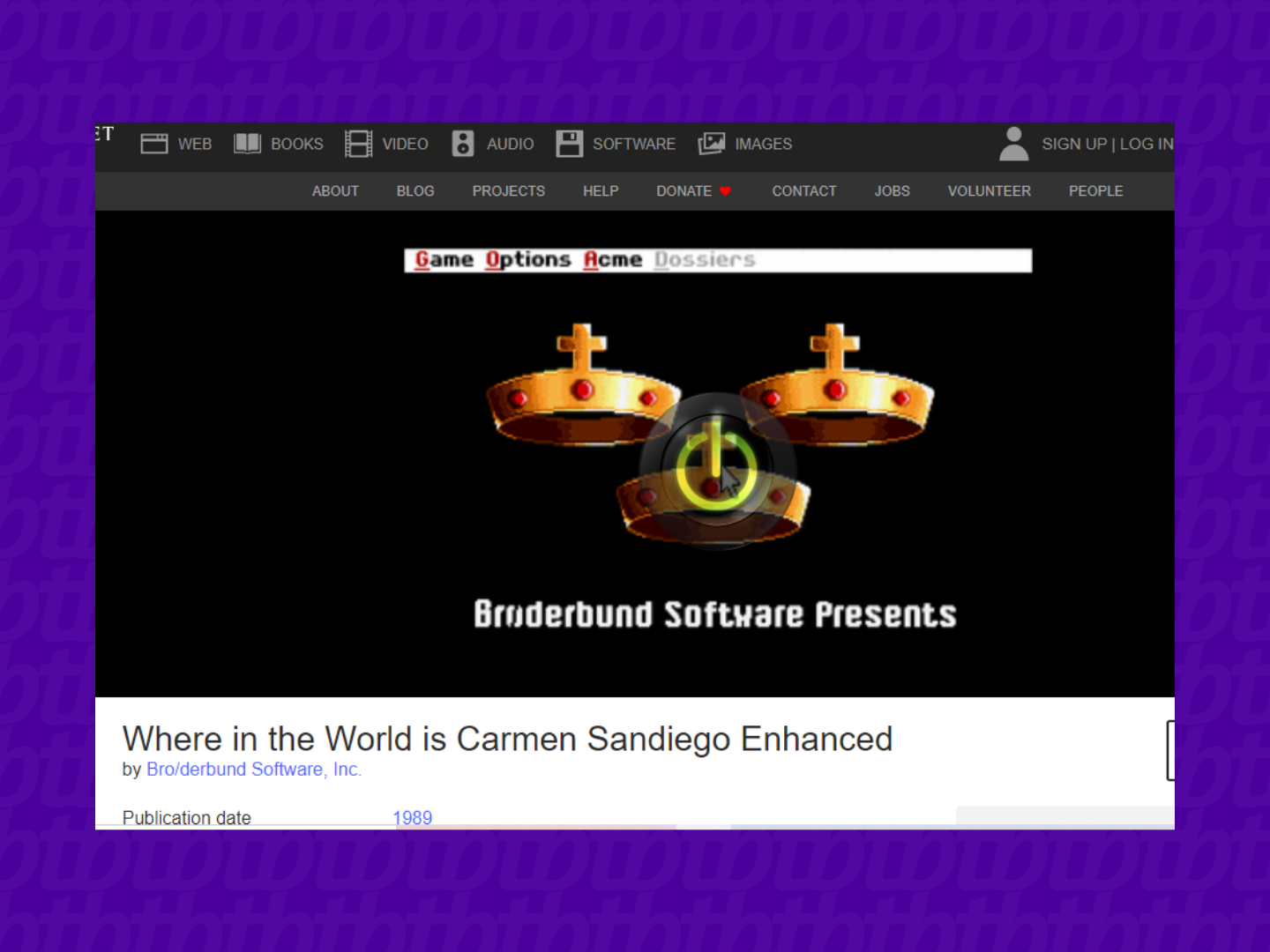1270x952 pixels.
Task: Open the VIDEO section label
Action: 405,144
